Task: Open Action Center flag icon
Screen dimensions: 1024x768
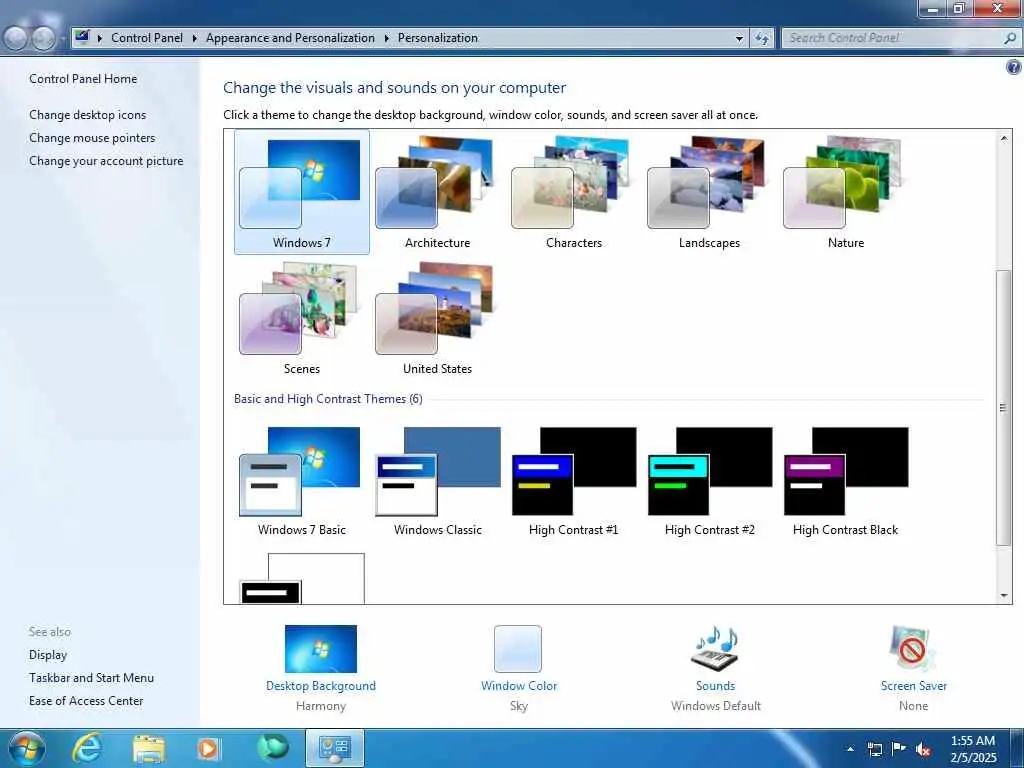Action: [x=899, y=748]
